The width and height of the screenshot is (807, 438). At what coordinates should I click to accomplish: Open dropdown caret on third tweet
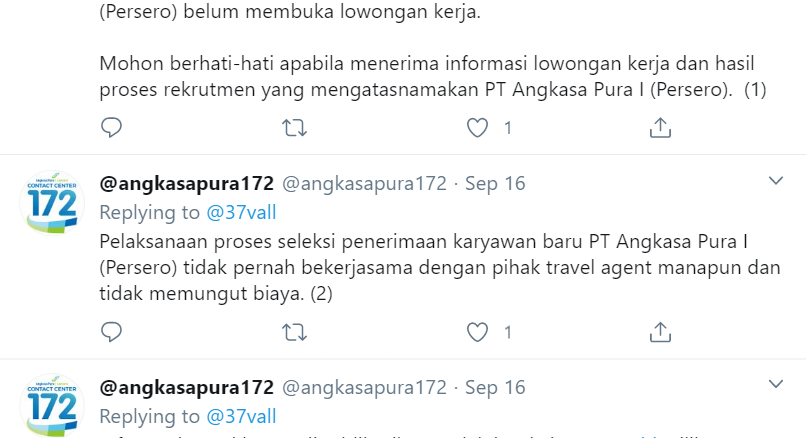click(776, 384)
